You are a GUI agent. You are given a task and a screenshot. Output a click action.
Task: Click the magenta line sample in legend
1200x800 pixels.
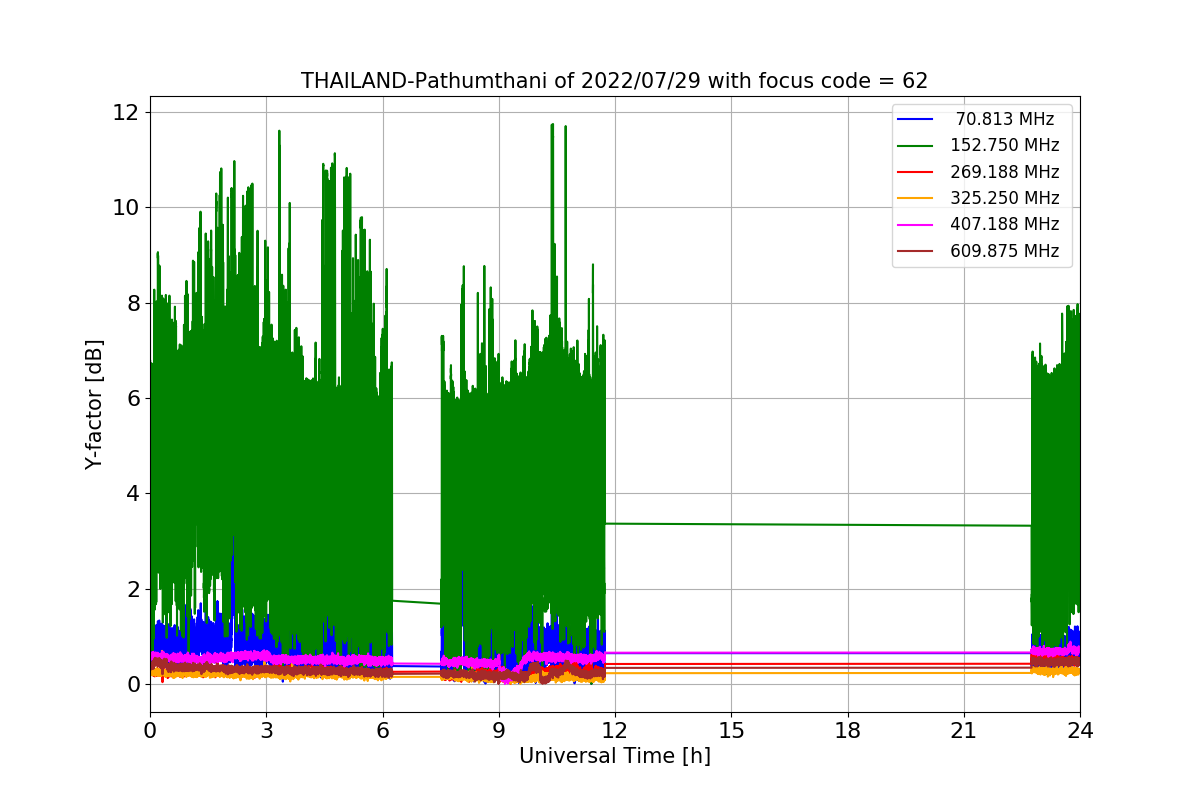pyautogui.click(x=916, y=225)
